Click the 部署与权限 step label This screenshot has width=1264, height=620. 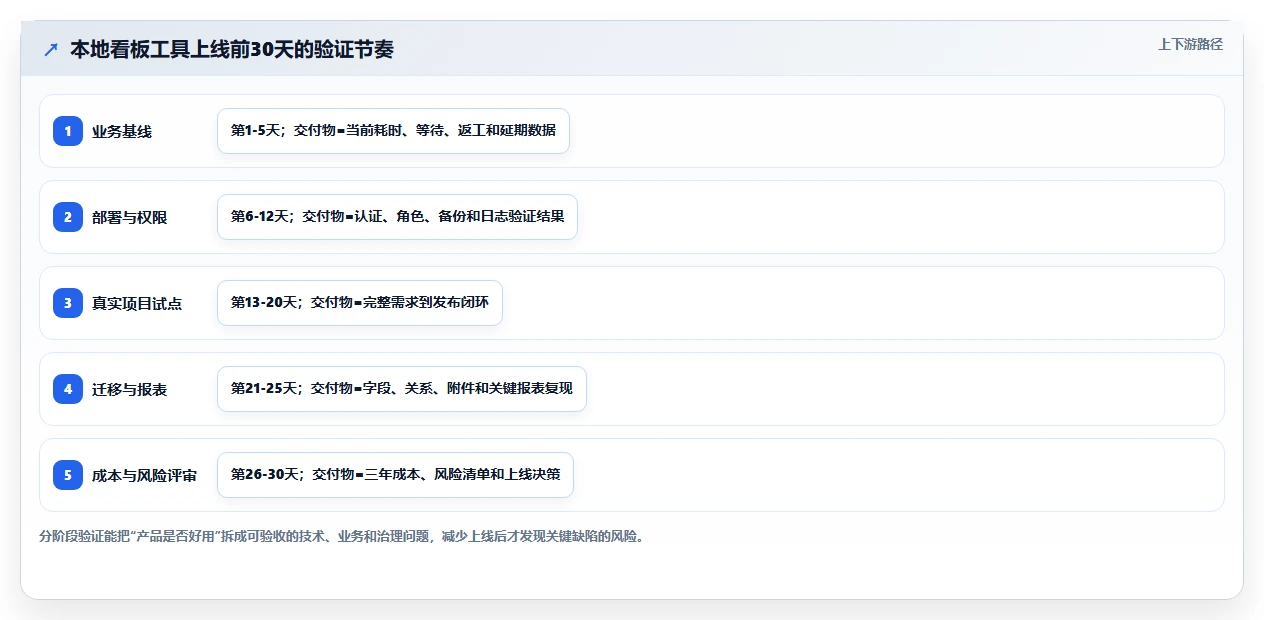pos(129,217)
